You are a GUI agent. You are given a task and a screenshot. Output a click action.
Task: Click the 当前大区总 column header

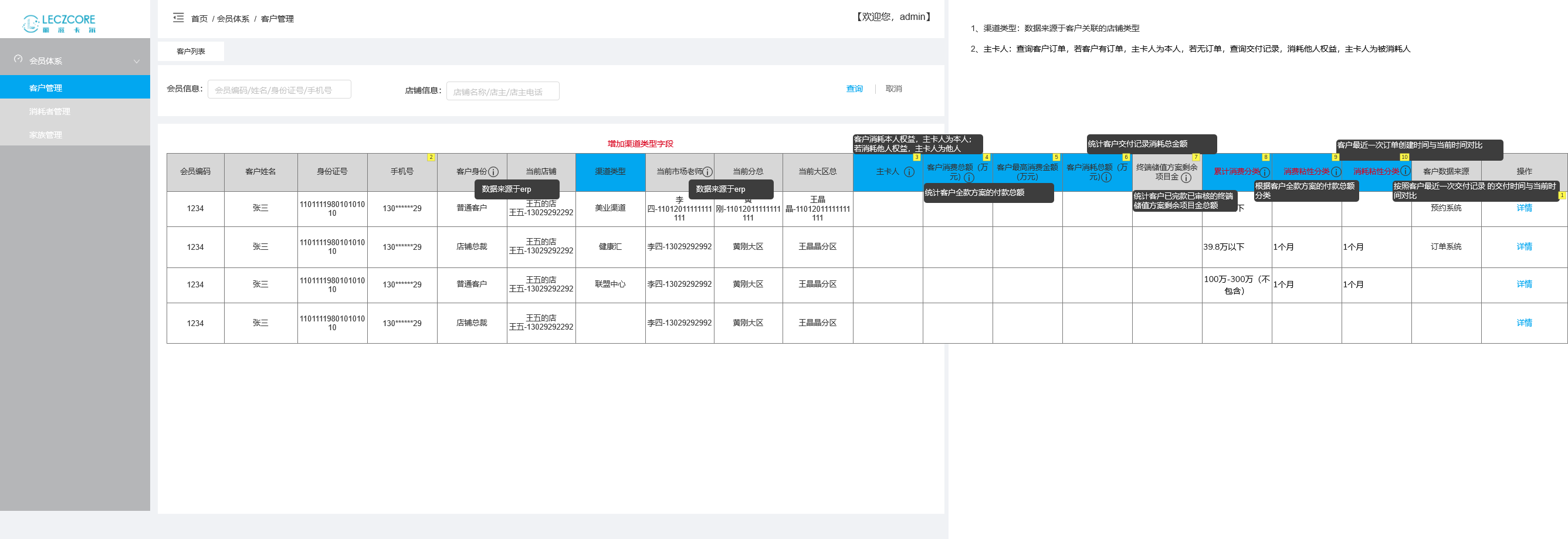point(818,172)
